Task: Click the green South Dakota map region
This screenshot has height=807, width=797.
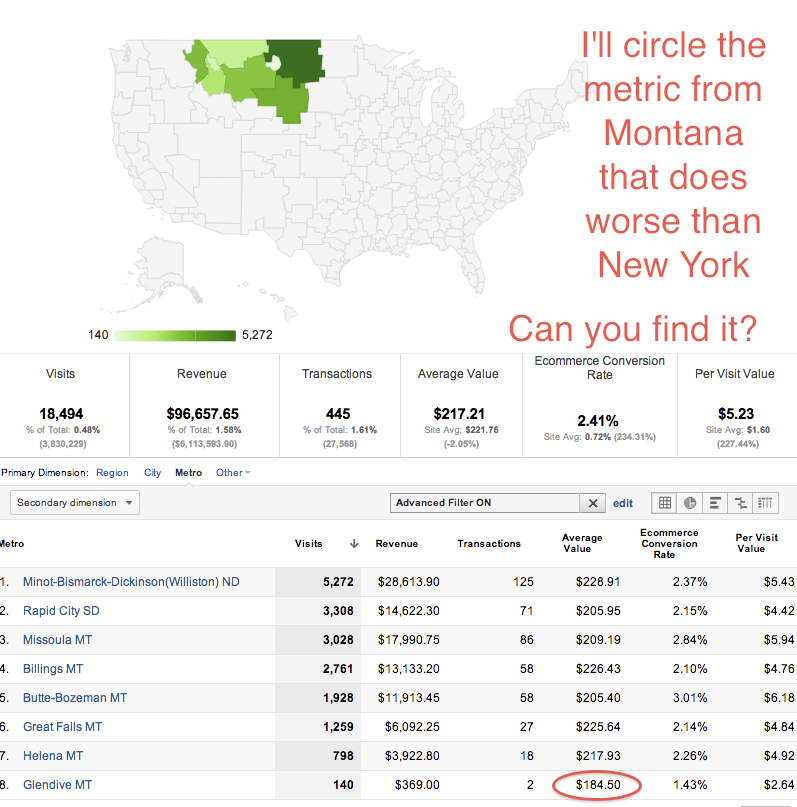Action: tap(288, 100)
